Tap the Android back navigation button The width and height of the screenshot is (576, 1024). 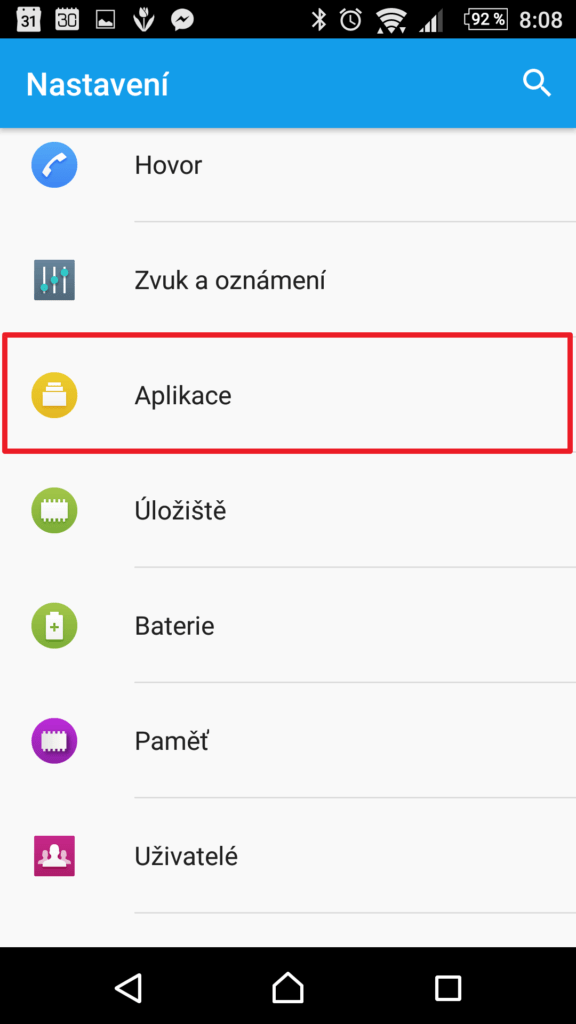pos(128,987)
